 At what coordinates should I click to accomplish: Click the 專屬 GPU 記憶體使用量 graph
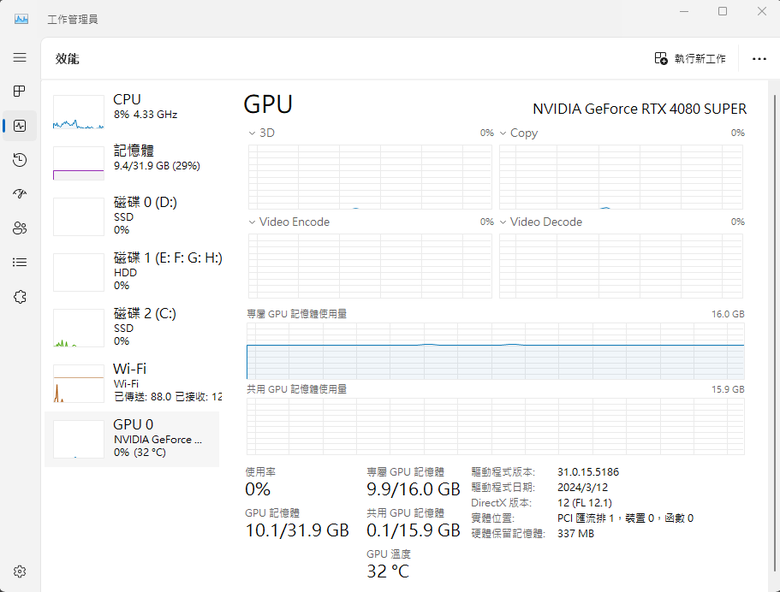click(495, 351)
